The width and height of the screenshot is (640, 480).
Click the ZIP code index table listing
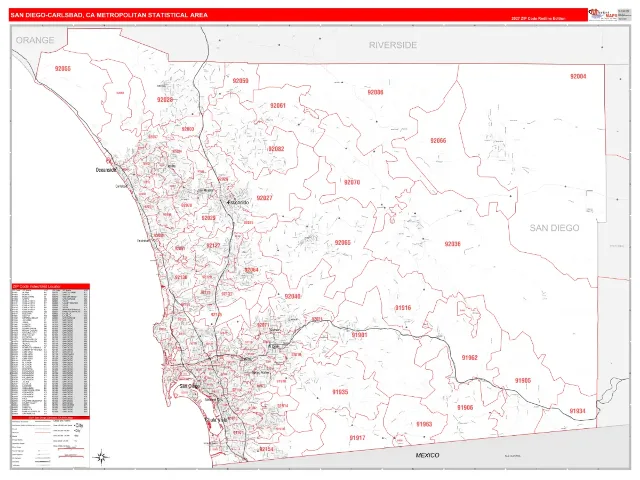pos(51,352)
